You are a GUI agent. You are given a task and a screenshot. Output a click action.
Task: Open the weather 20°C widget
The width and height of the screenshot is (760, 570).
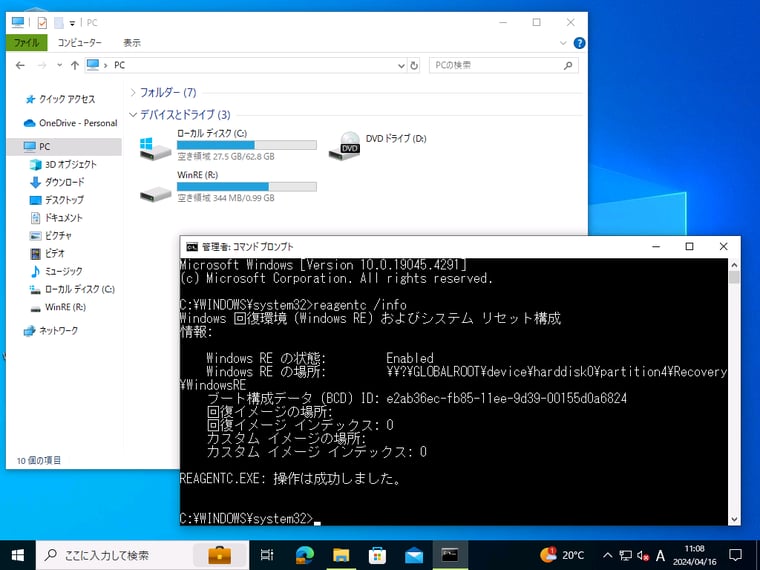coord(562,555)
